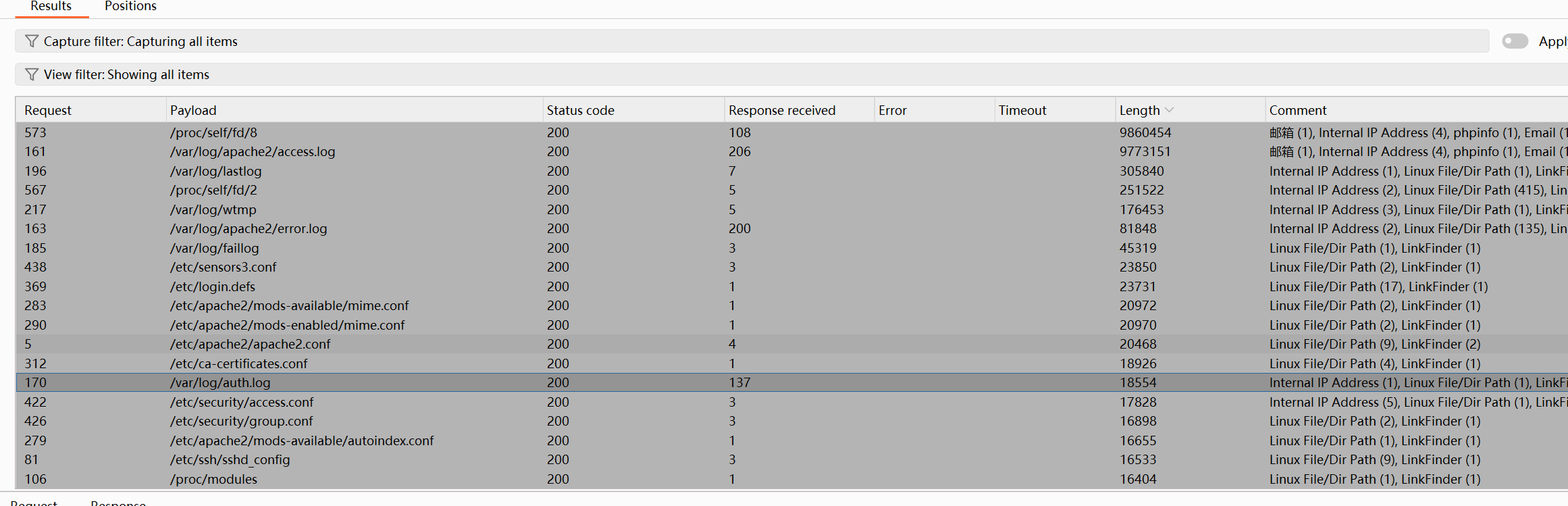Click the Length column sort arrow

click(x=1170, y=110)
